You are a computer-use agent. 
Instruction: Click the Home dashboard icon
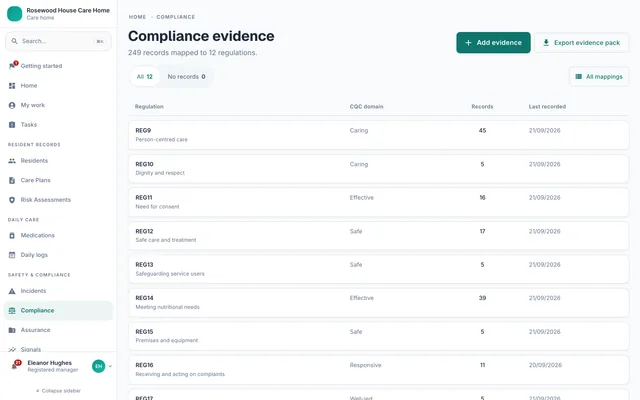[x=12, y=86]
